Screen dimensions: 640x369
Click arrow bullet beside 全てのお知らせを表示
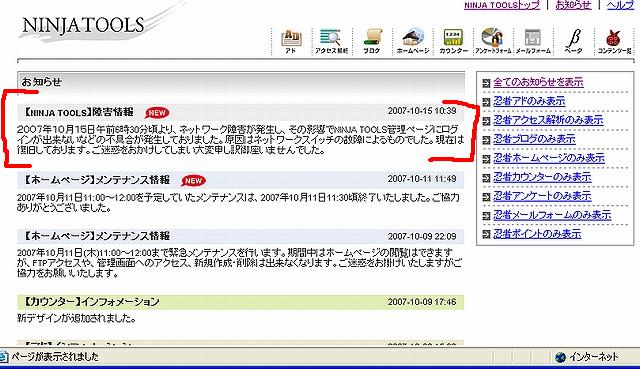click(486, 83)
